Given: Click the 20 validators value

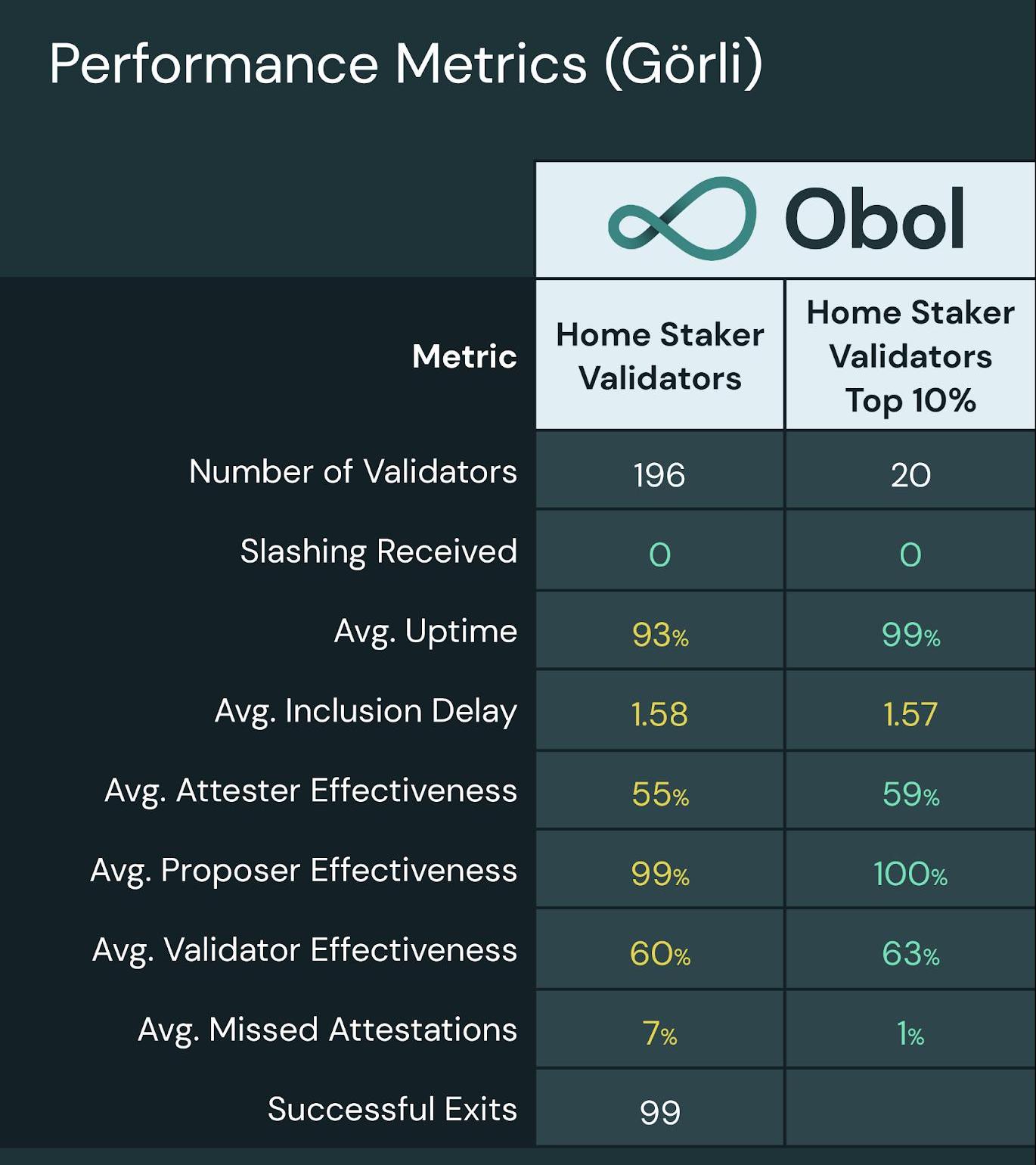Looking at the screenshot, I should point(910,474).
